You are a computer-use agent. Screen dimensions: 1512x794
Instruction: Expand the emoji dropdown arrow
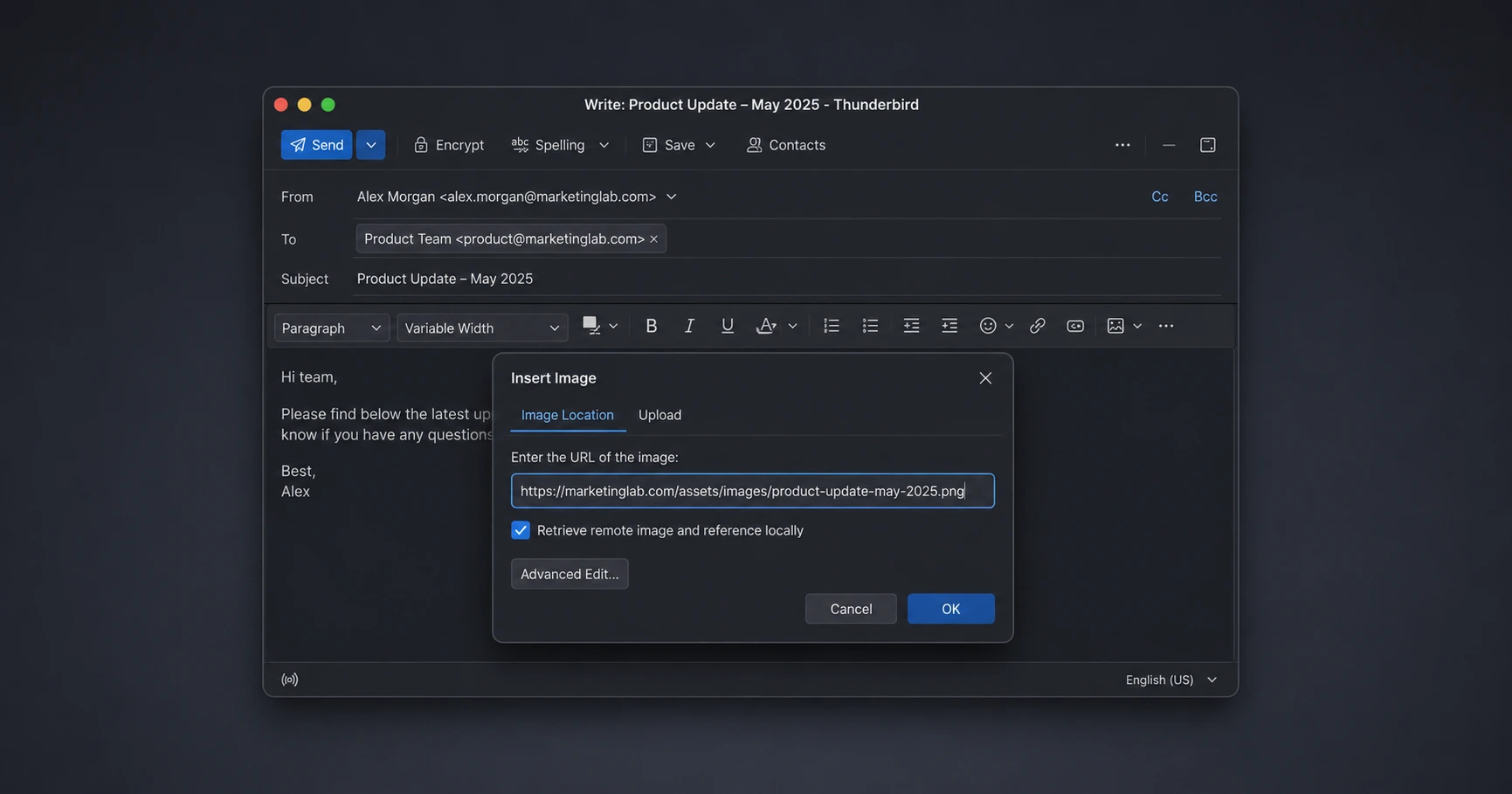(x=1009, y=326)
